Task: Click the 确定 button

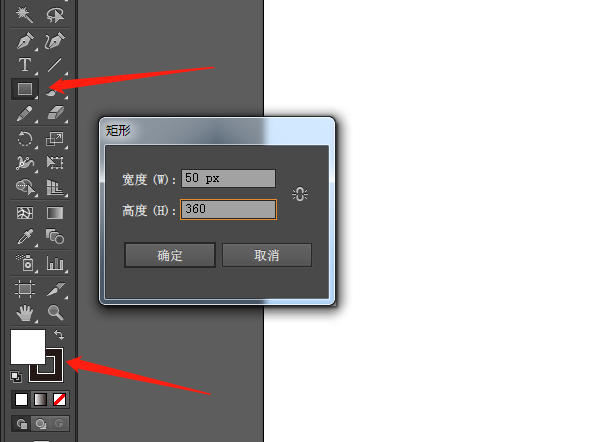Action: click(x=170, y=255)
